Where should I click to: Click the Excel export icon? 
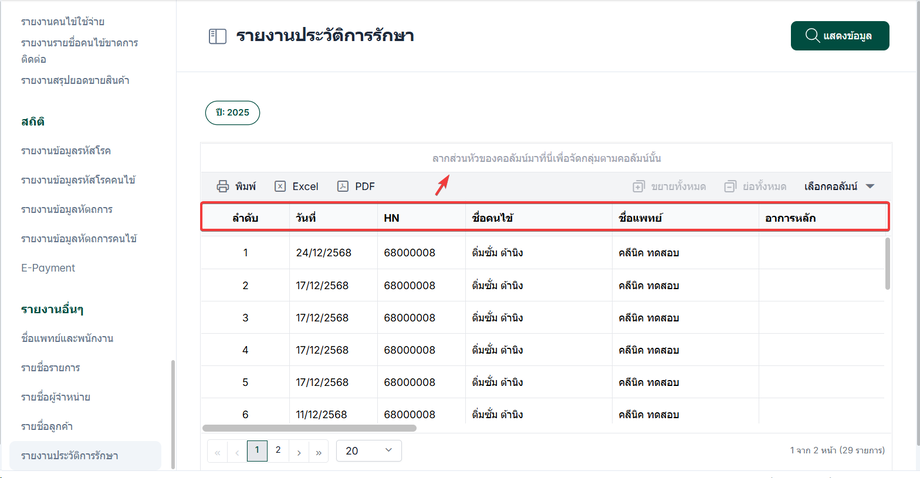280,187
